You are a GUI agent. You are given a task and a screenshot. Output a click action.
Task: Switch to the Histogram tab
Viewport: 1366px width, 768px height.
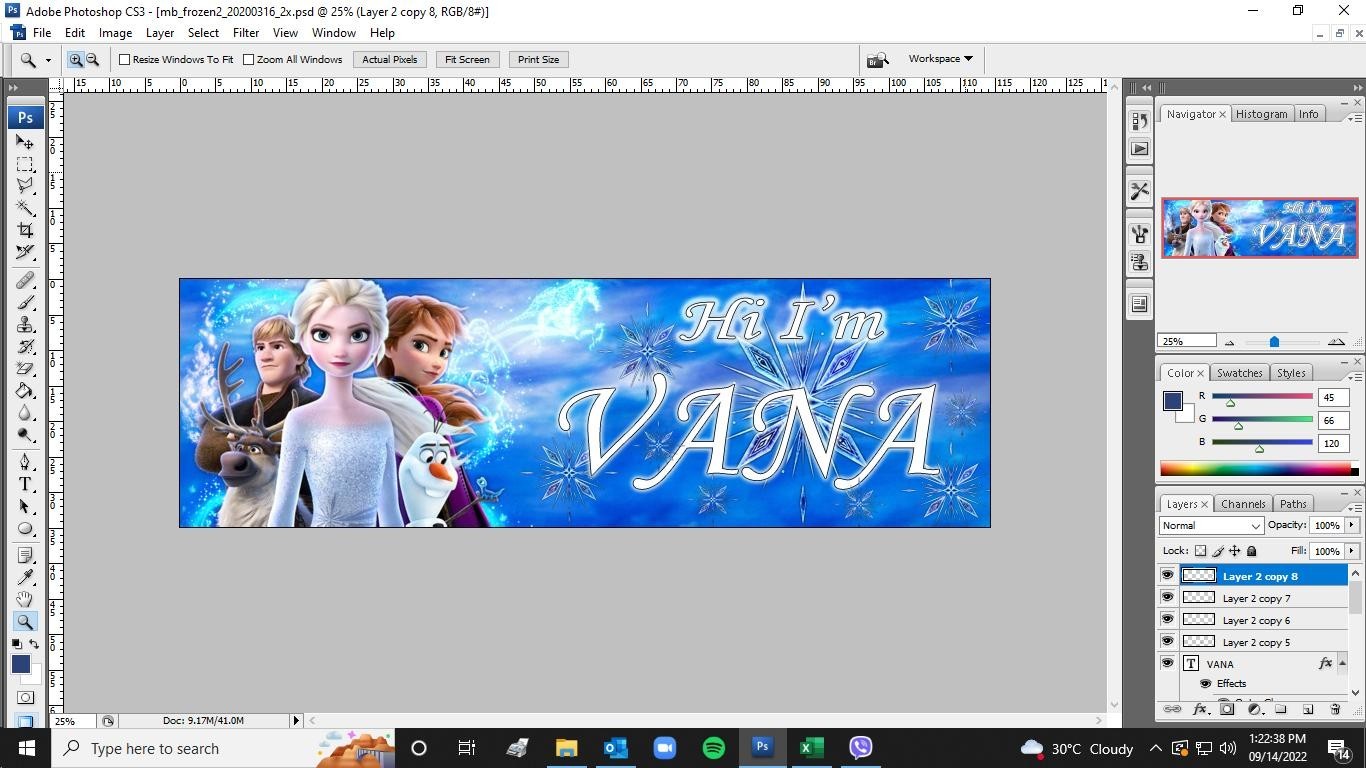pos(1262,114)
